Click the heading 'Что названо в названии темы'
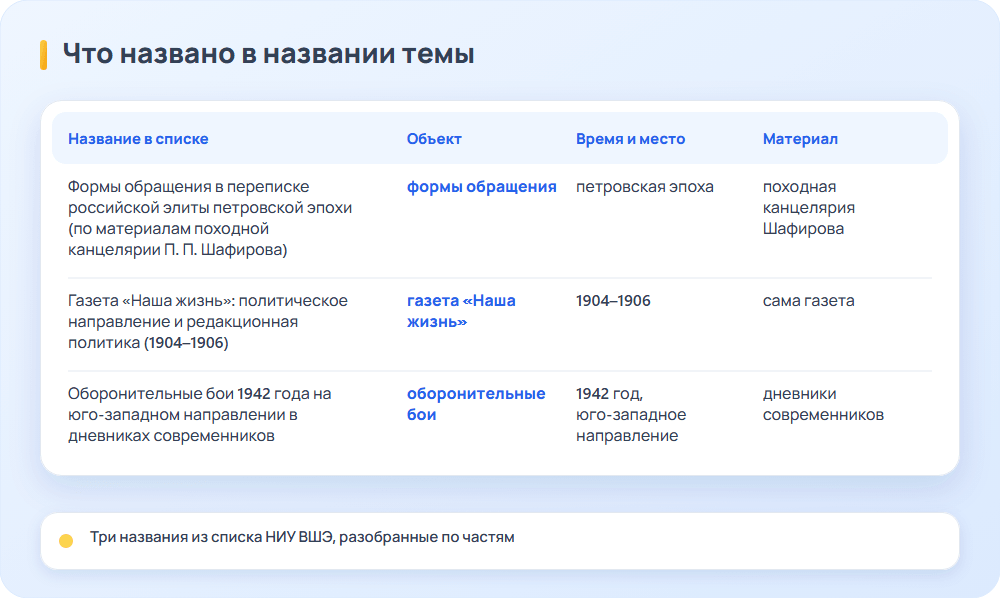1000x598 pixels. [268, 54]
